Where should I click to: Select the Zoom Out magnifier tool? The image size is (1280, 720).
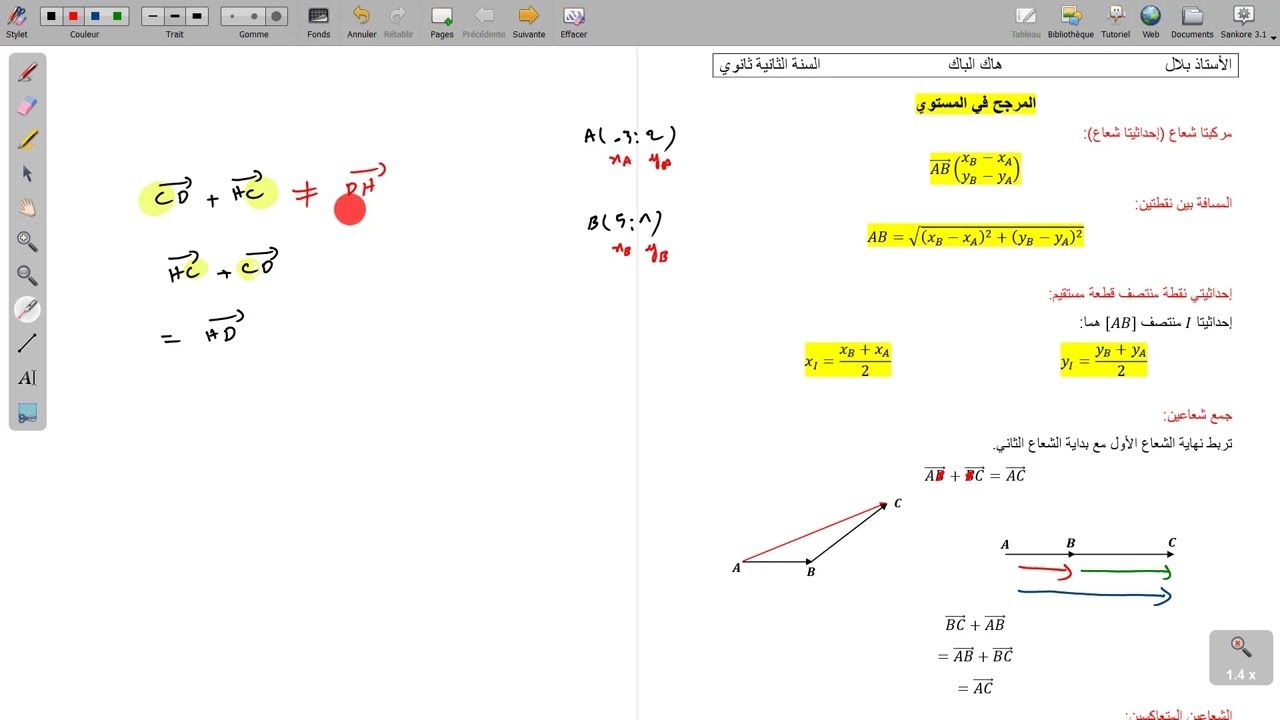coord(27,276)
